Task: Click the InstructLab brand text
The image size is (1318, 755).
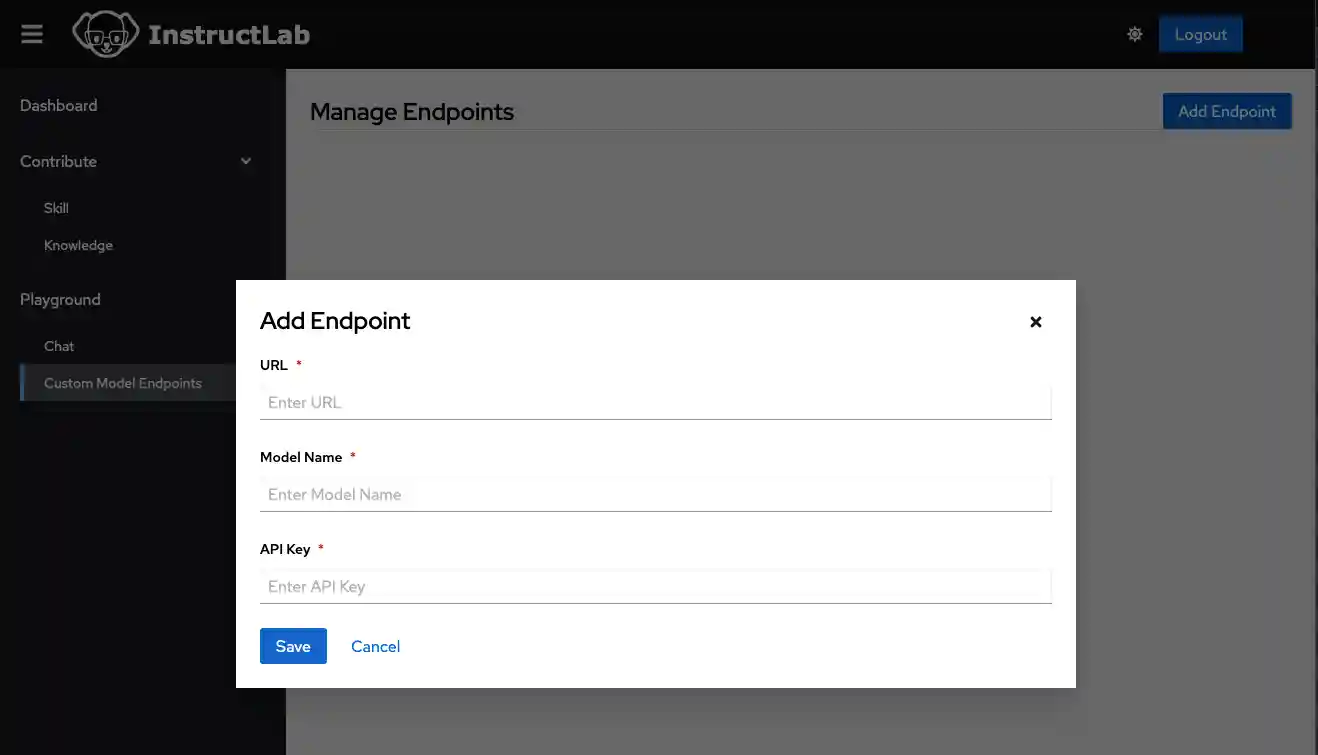Action: click(229, 35)
